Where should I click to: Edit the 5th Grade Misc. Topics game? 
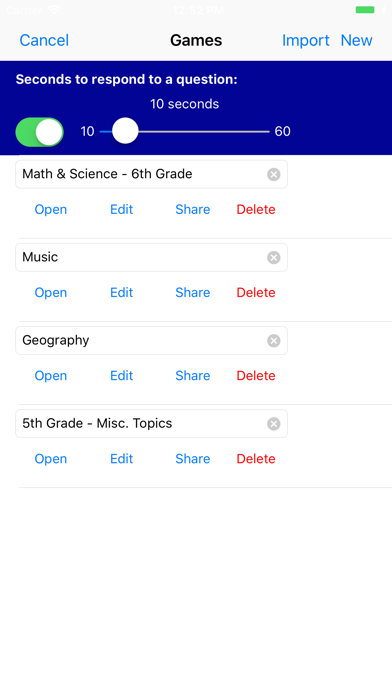pos(121,459)
